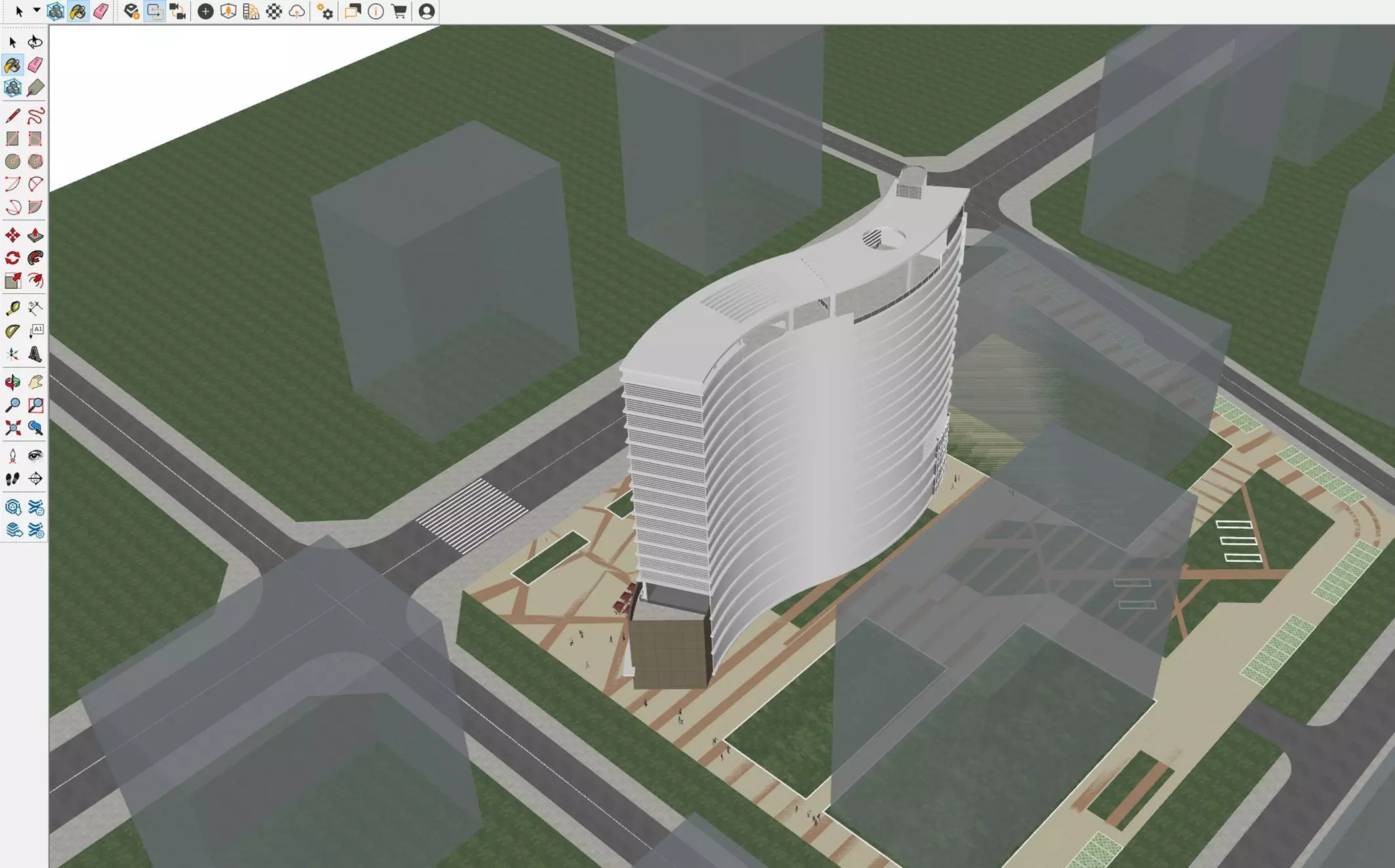Select the Line pencil tool
This screenshot has width=1395, height=868.
12,116
